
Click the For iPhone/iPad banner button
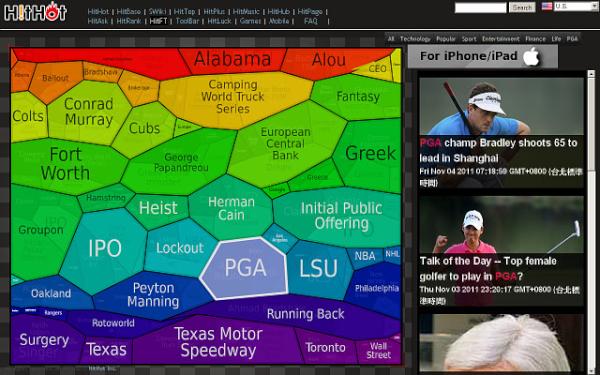point(483,56)
